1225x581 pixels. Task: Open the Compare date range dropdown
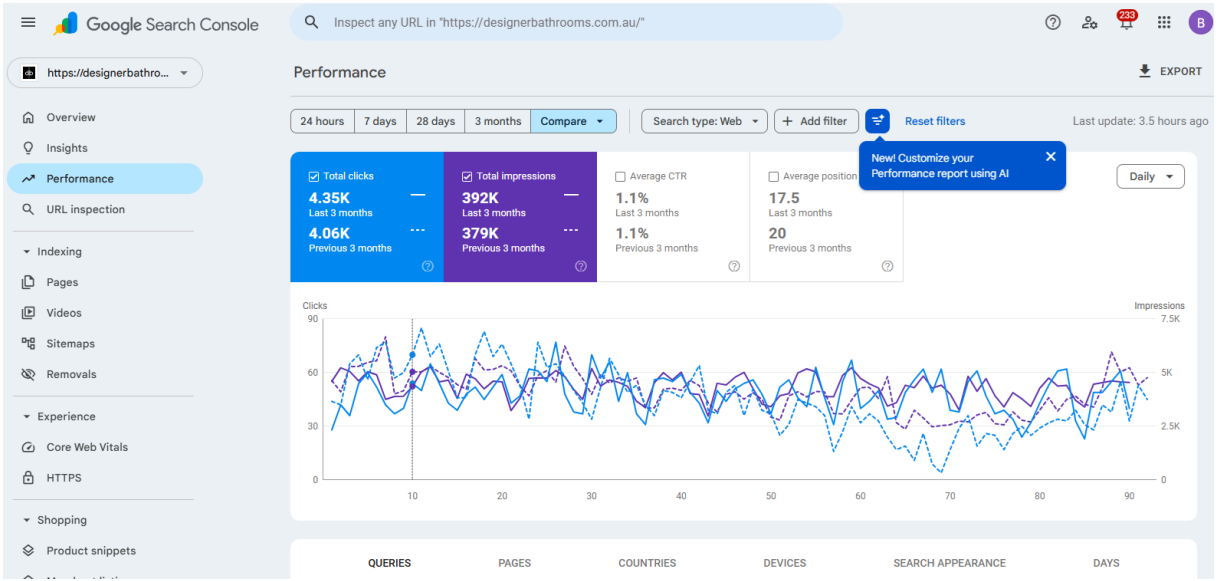pos(573,121)
